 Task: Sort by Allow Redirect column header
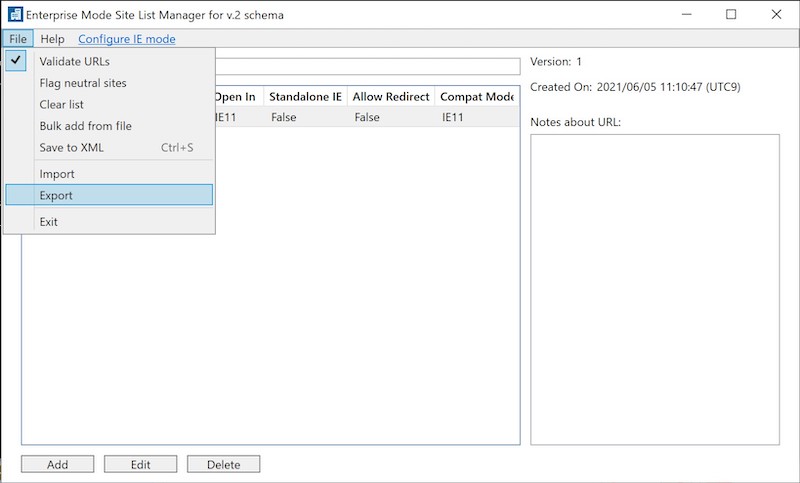pos(391,96)
